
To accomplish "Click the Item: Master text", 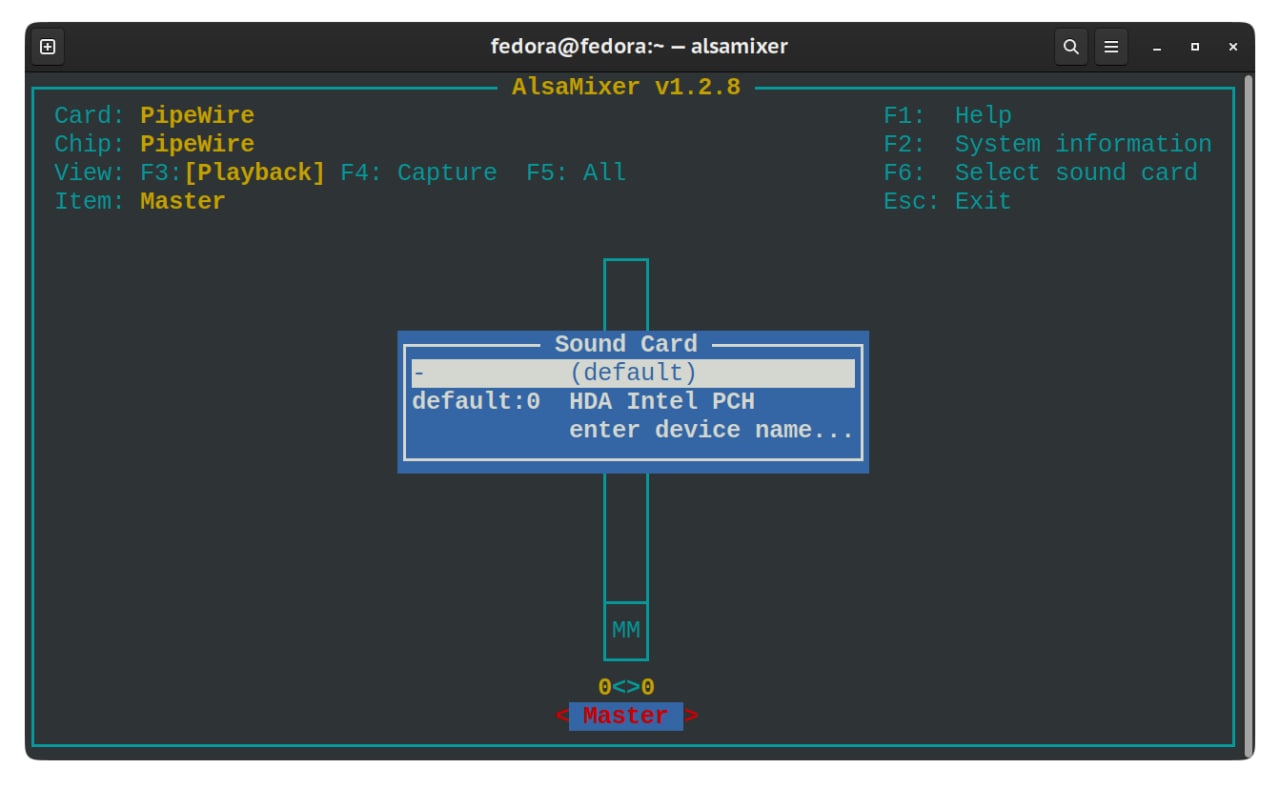I will tap(140, 201).
